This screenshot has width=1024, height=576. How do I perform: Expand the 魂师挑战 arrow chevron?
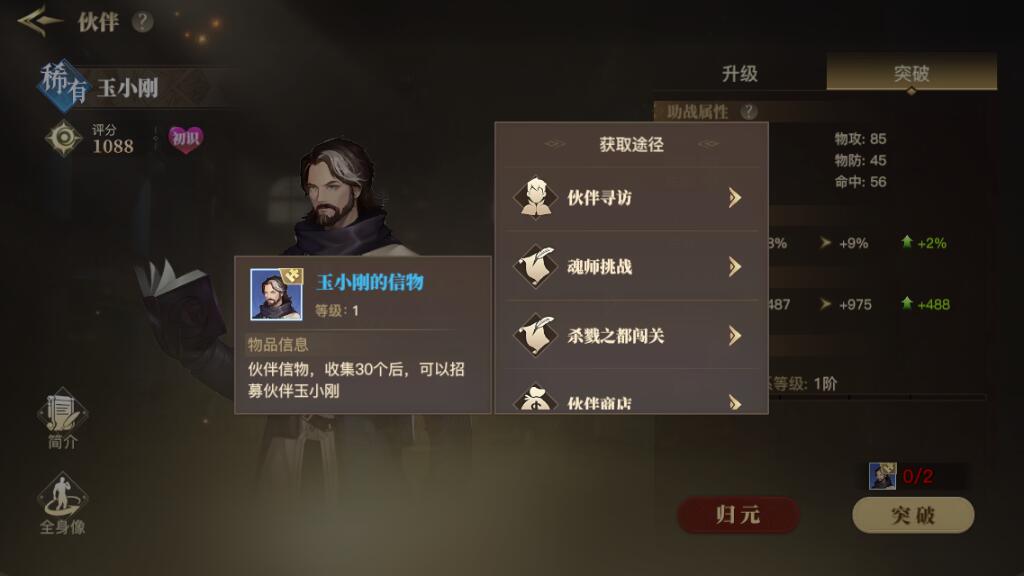735,266
